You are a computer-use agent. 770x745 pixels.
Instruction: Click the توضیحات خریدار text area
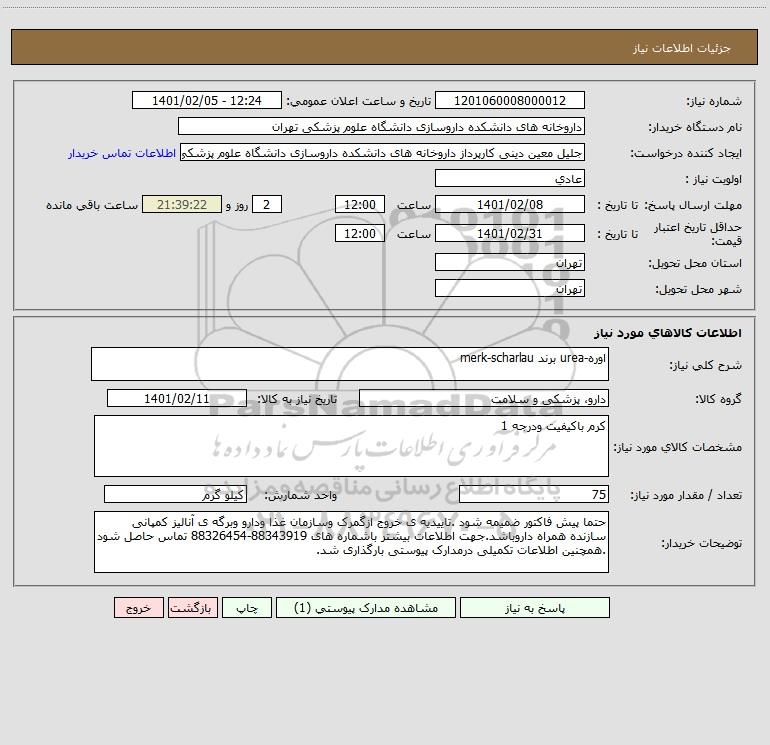351,542
